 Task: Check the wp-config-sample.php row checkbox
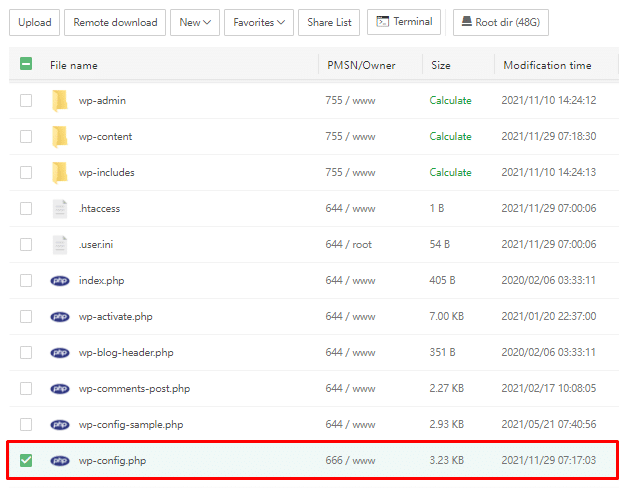pyautogui.click(x=26, y=425)
